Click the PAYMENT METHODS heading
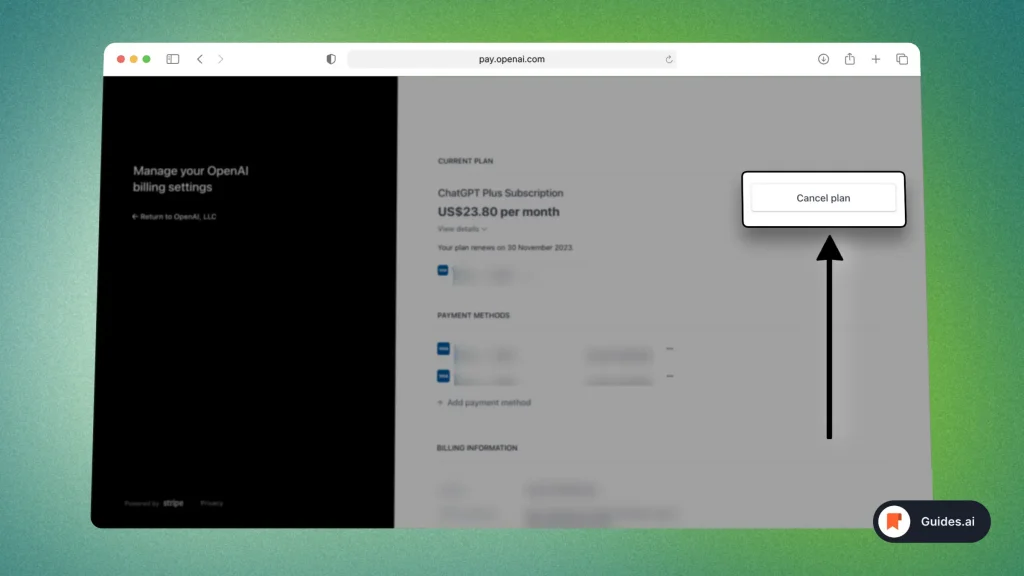This screenshot has height=576, width=1024. (x=473, y=315)
